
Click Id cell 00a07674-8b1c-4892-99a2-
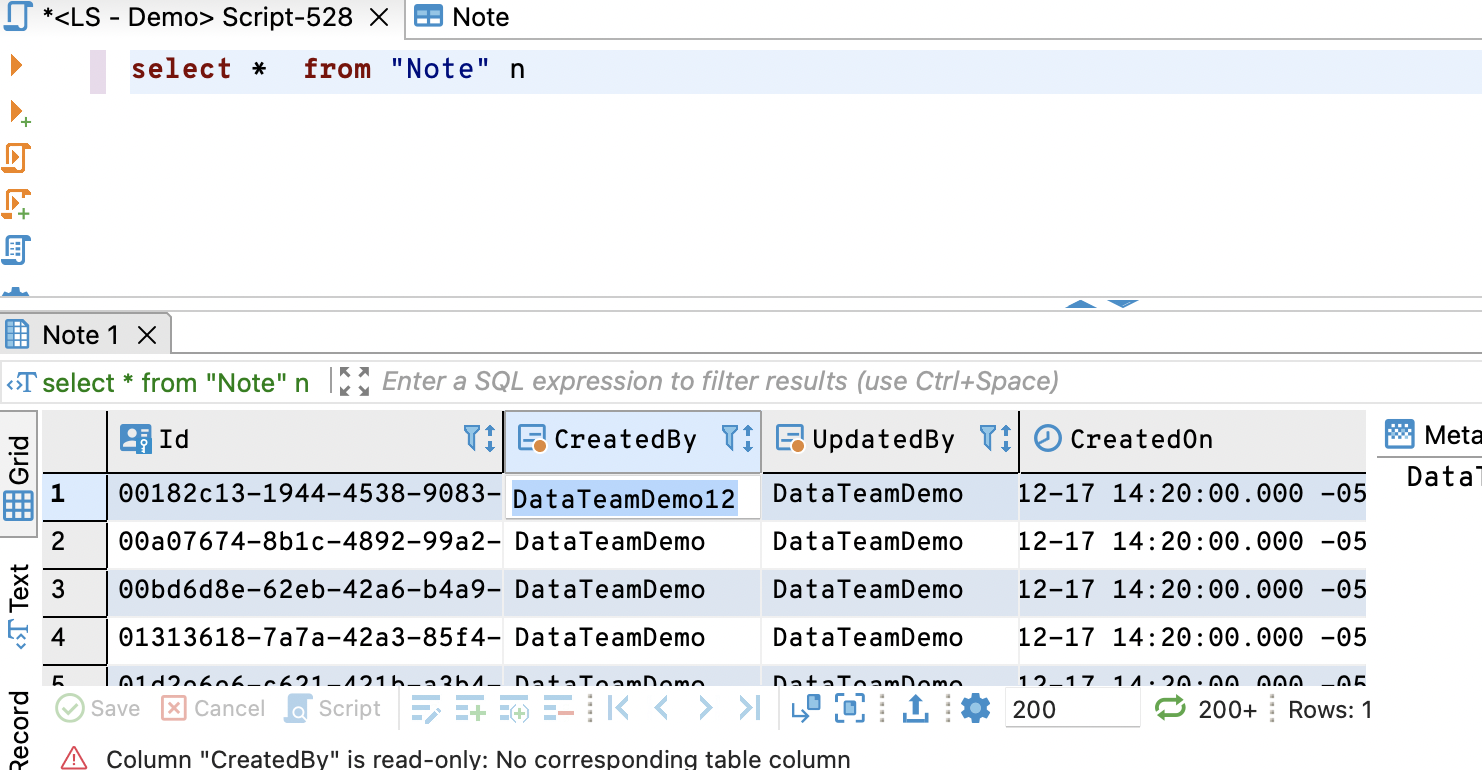[305, 542]
